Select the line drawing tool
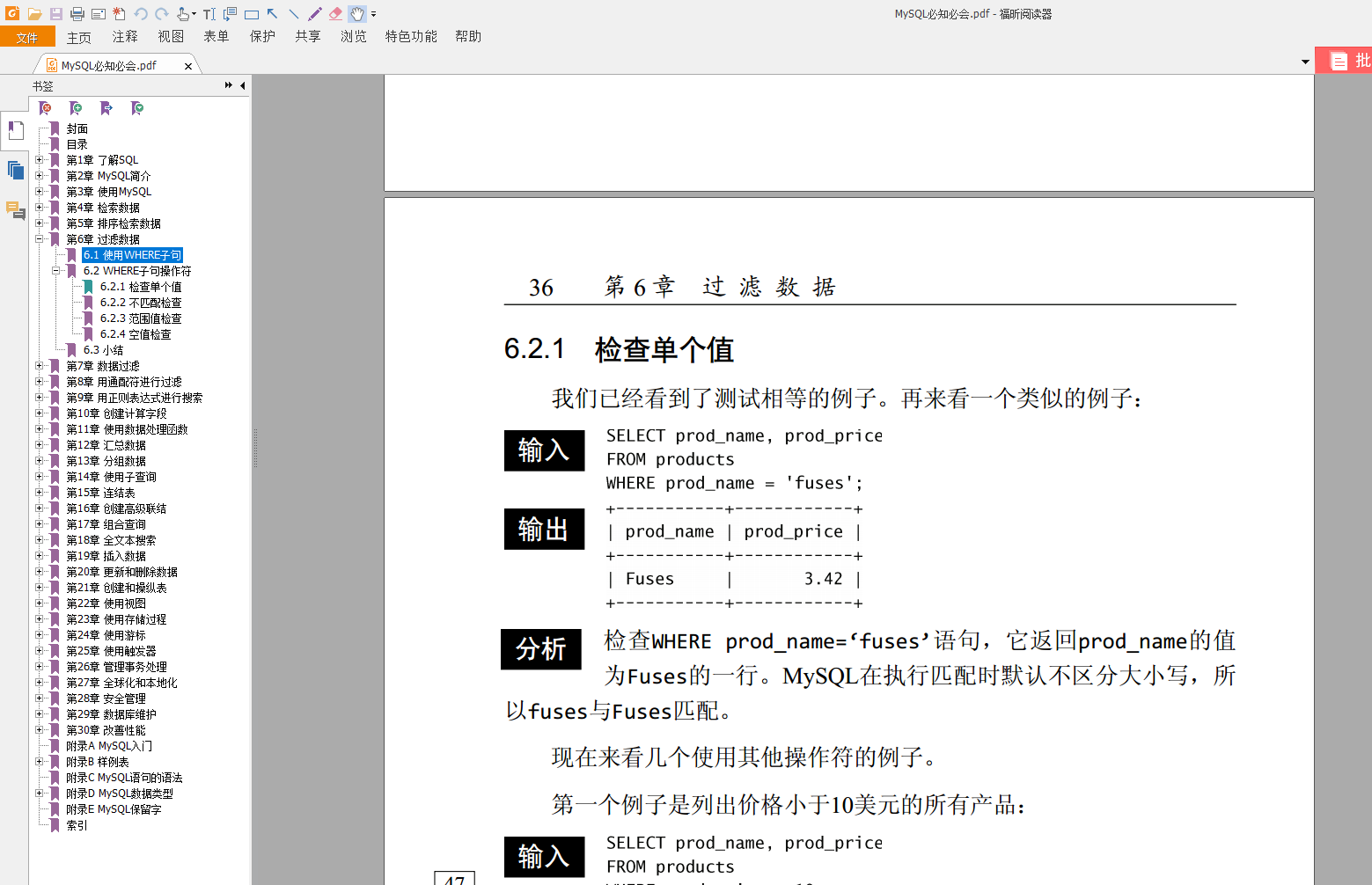 point(294,13)
